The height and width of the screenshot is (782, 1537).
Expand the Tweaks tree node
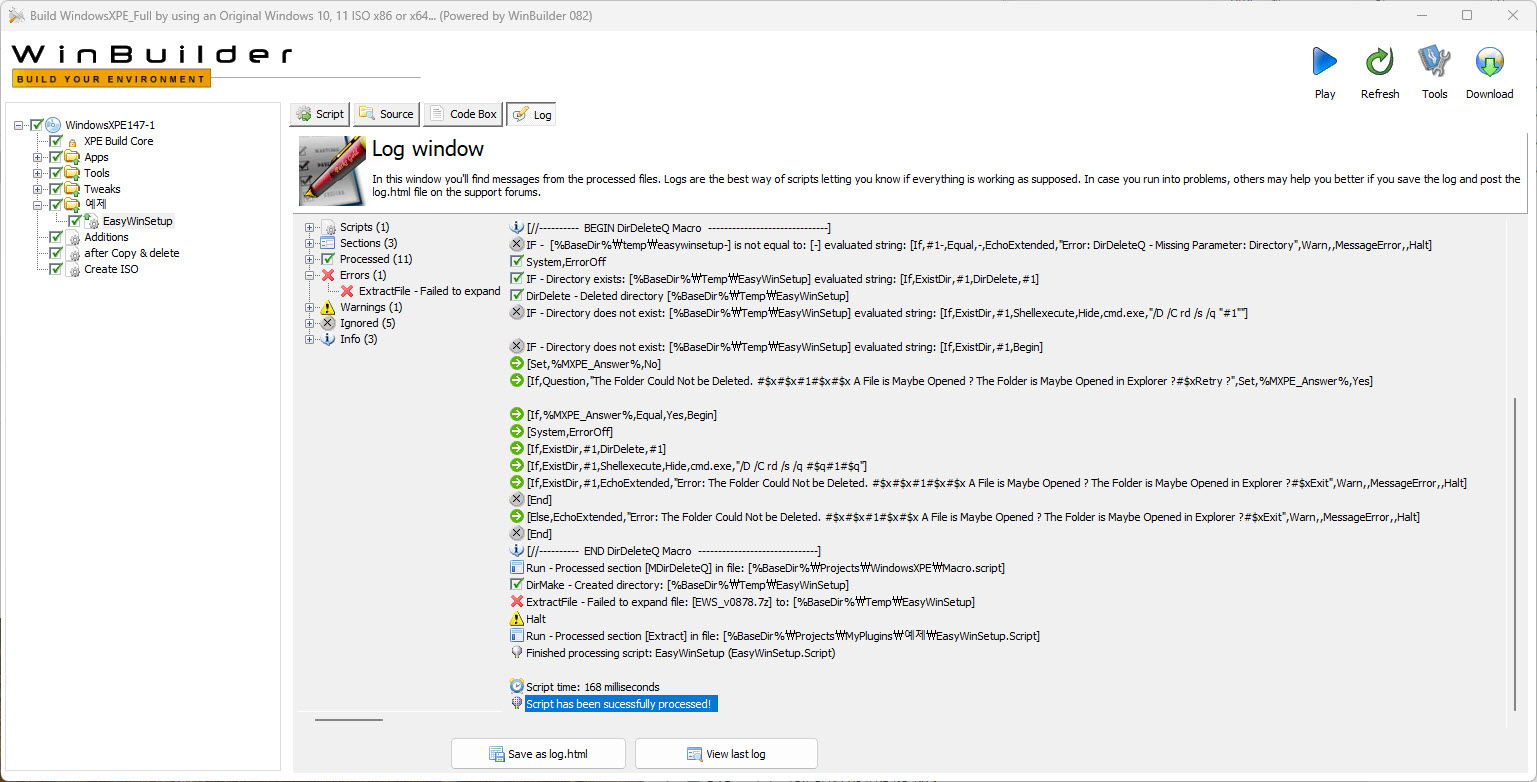(x=38, y=189)
